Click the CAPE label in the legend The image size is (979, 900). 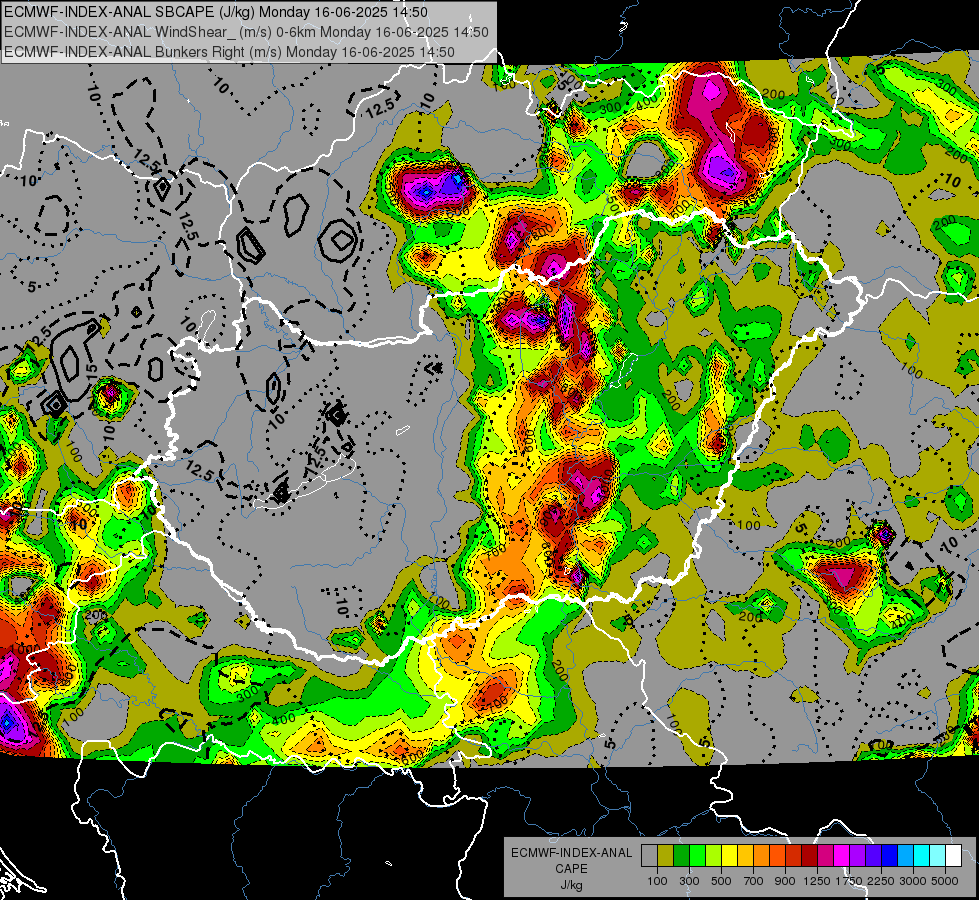pos(572,868)
